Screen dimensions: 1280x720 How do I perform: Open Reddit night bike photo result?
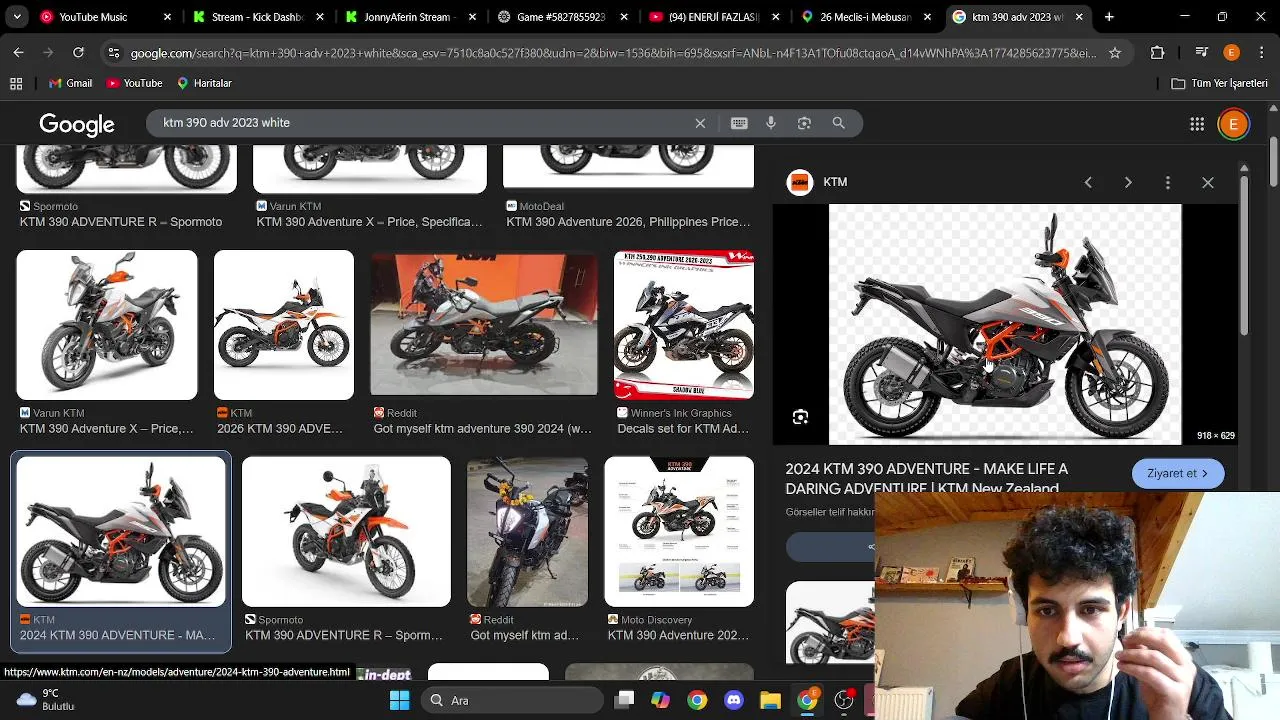tap(527, 532)
